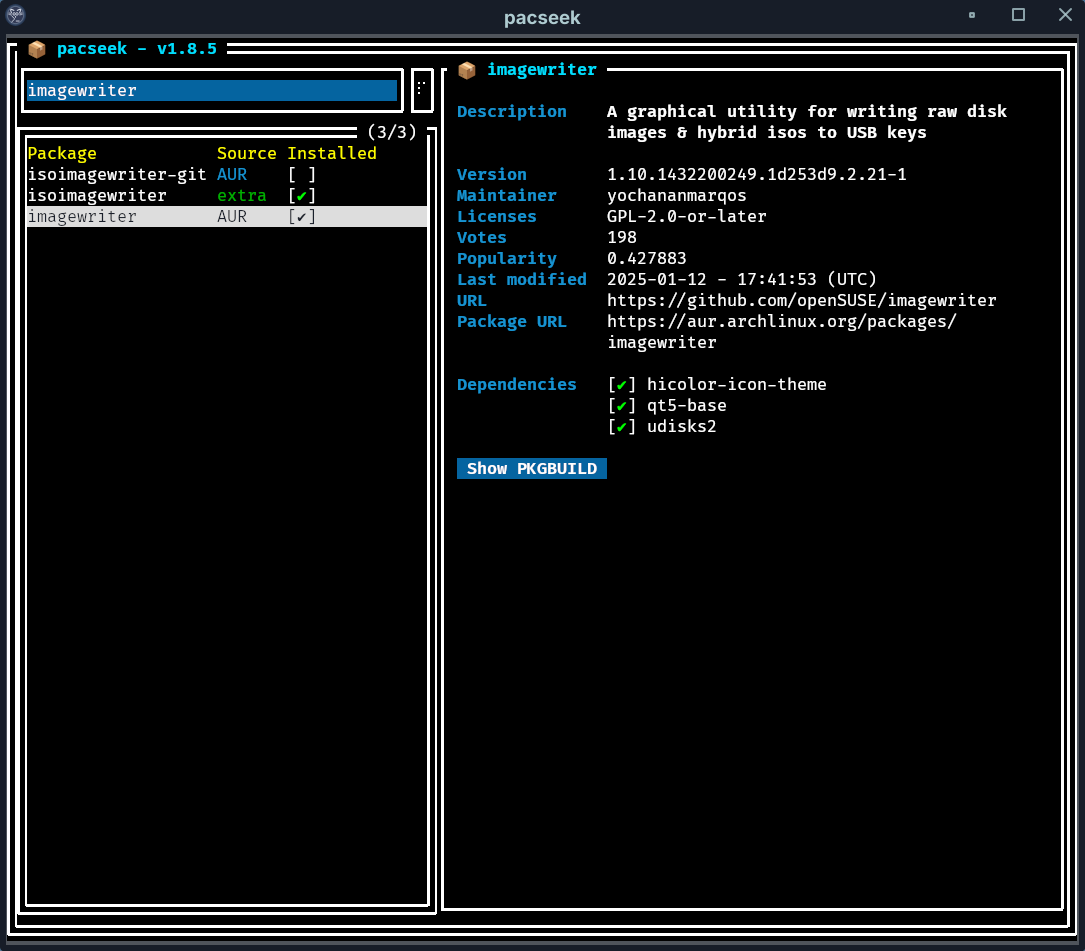Click the hicolor-icon-theme dependency checkmark

[x=621, y=385]
